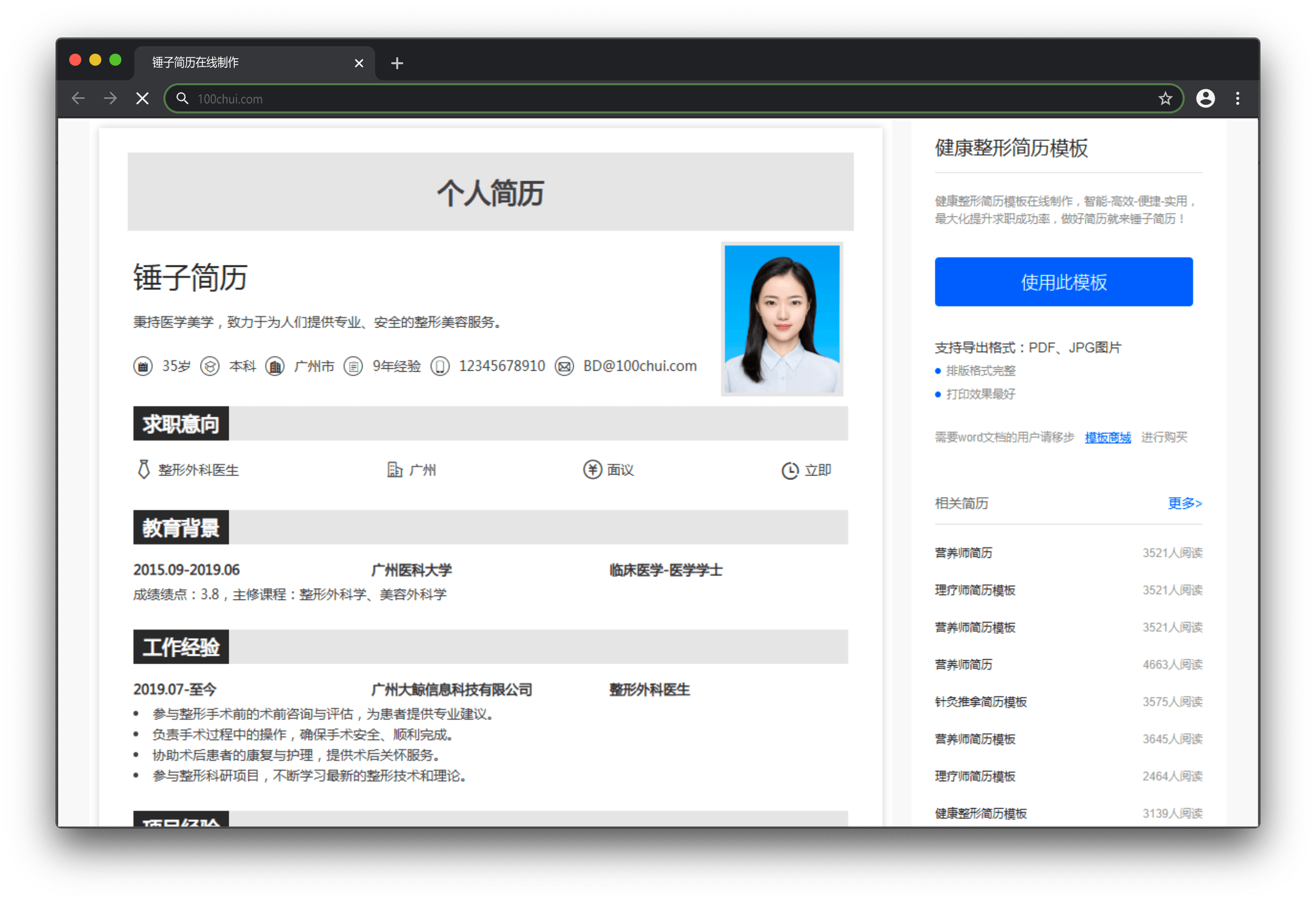Open a new tab with the plus icon
Image resolution: width=1316 pixels, height=902 pixels.
[397, 63]
